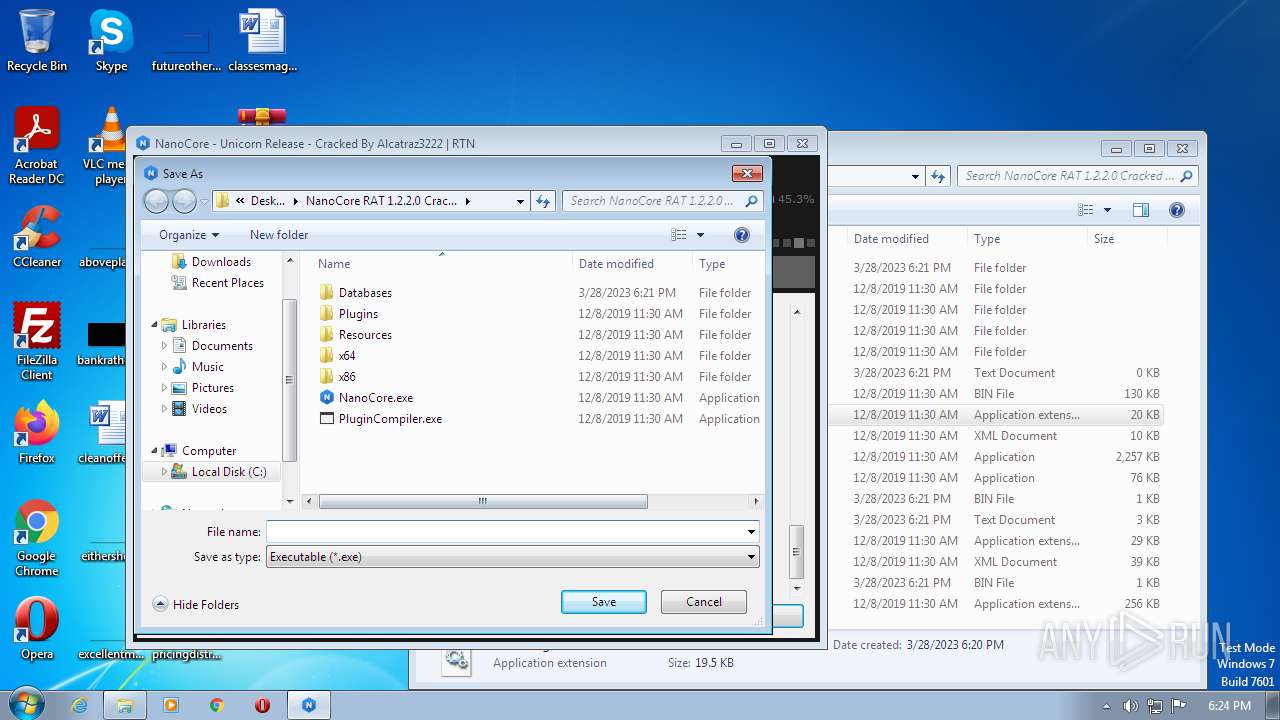Click the Forward navigation arrow in dialog
The height and width of the screenshot is (720, 1280).
(x=184, y=201)
